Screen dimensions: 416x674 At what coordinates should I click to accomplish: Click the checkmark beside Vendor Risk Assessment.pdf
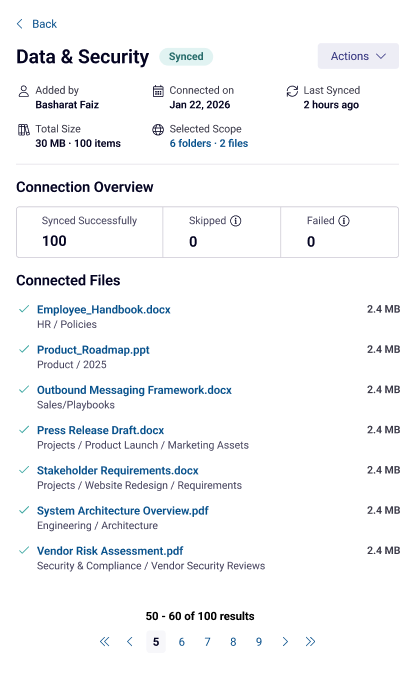[x=24, y=550]
